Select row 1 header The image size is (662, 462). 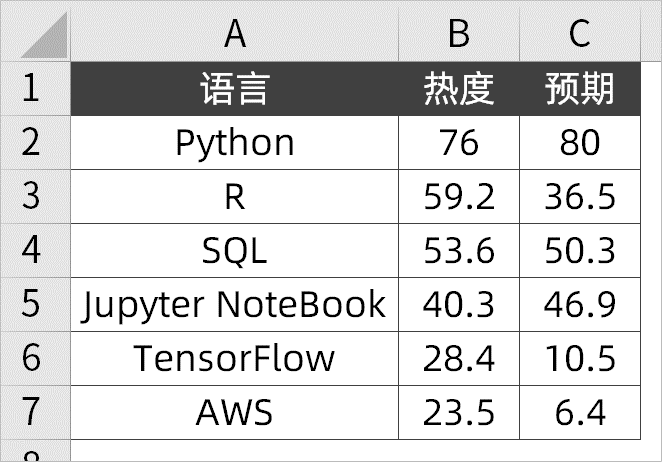tap(32, 88)
